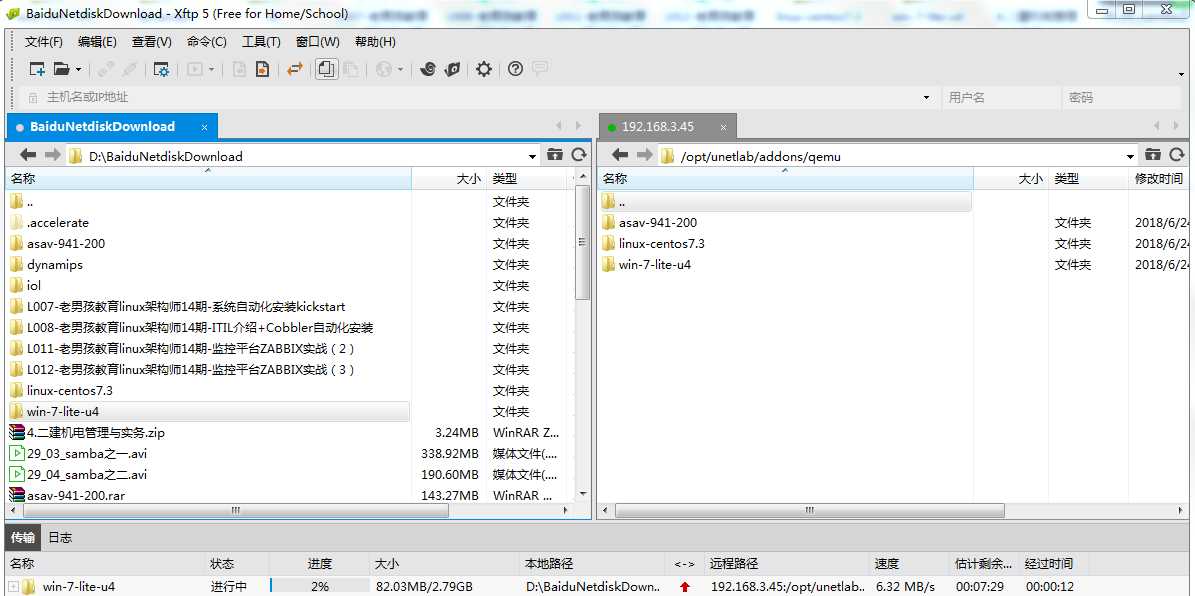Select the iol folder

[34, 286]
